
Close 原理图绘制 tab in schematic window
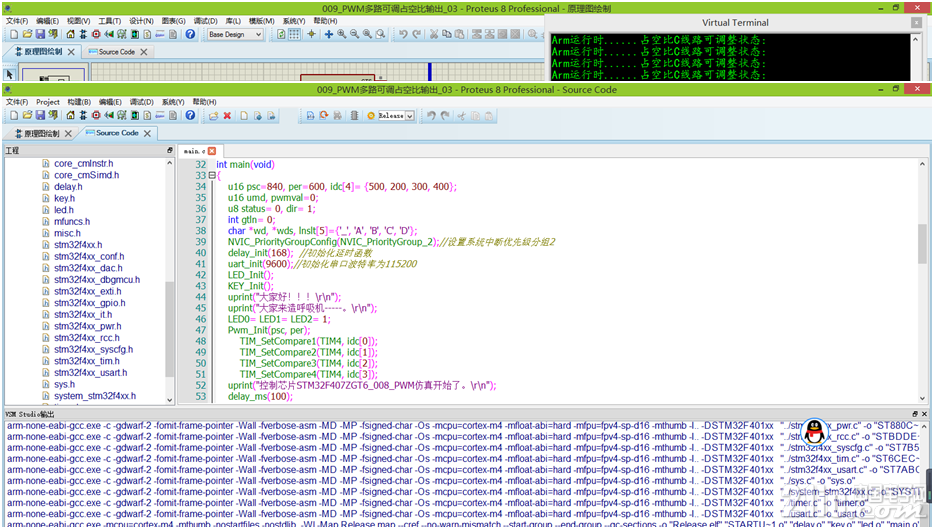(x=71, y=52)
